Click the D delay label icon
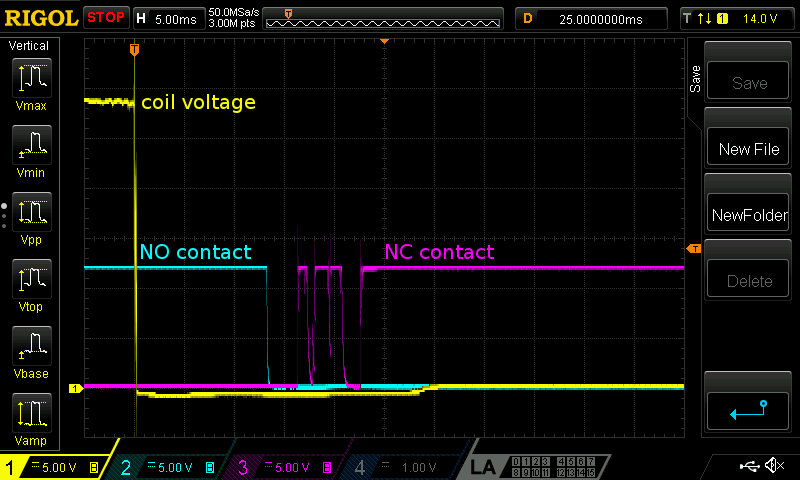Viewport: 800px width, 480px height. pos(528,19)
